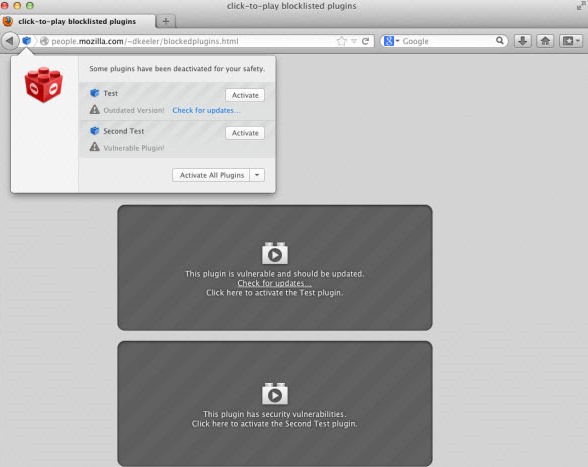Enter fullscreen with the title bar arrows icon
The image size is (588, 467).
click(581, 6)
